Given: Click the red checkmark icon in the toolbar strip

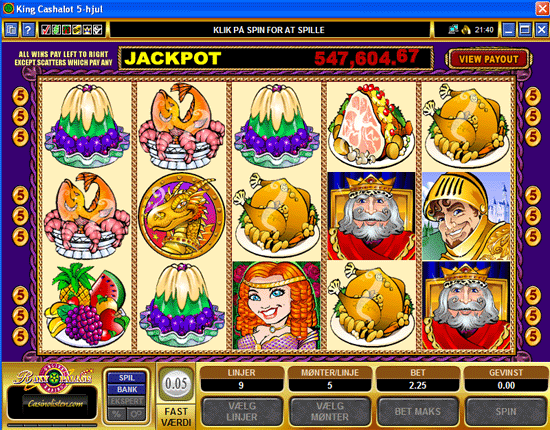Looking at the screenshot, I should pos(45,30).
